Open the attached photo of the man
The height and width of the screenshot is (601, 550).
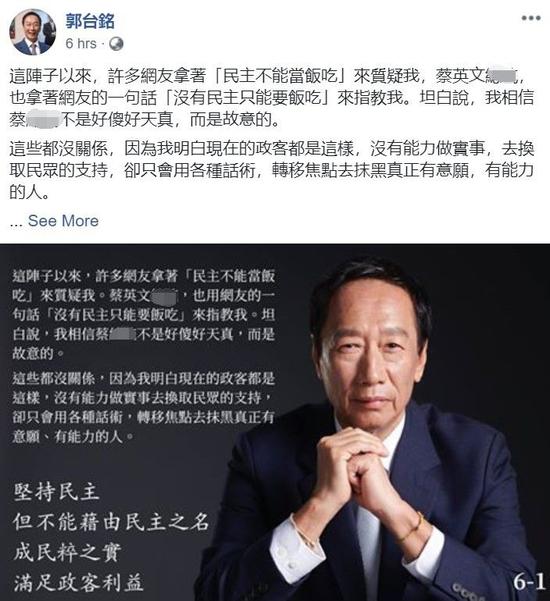(275, 422)
